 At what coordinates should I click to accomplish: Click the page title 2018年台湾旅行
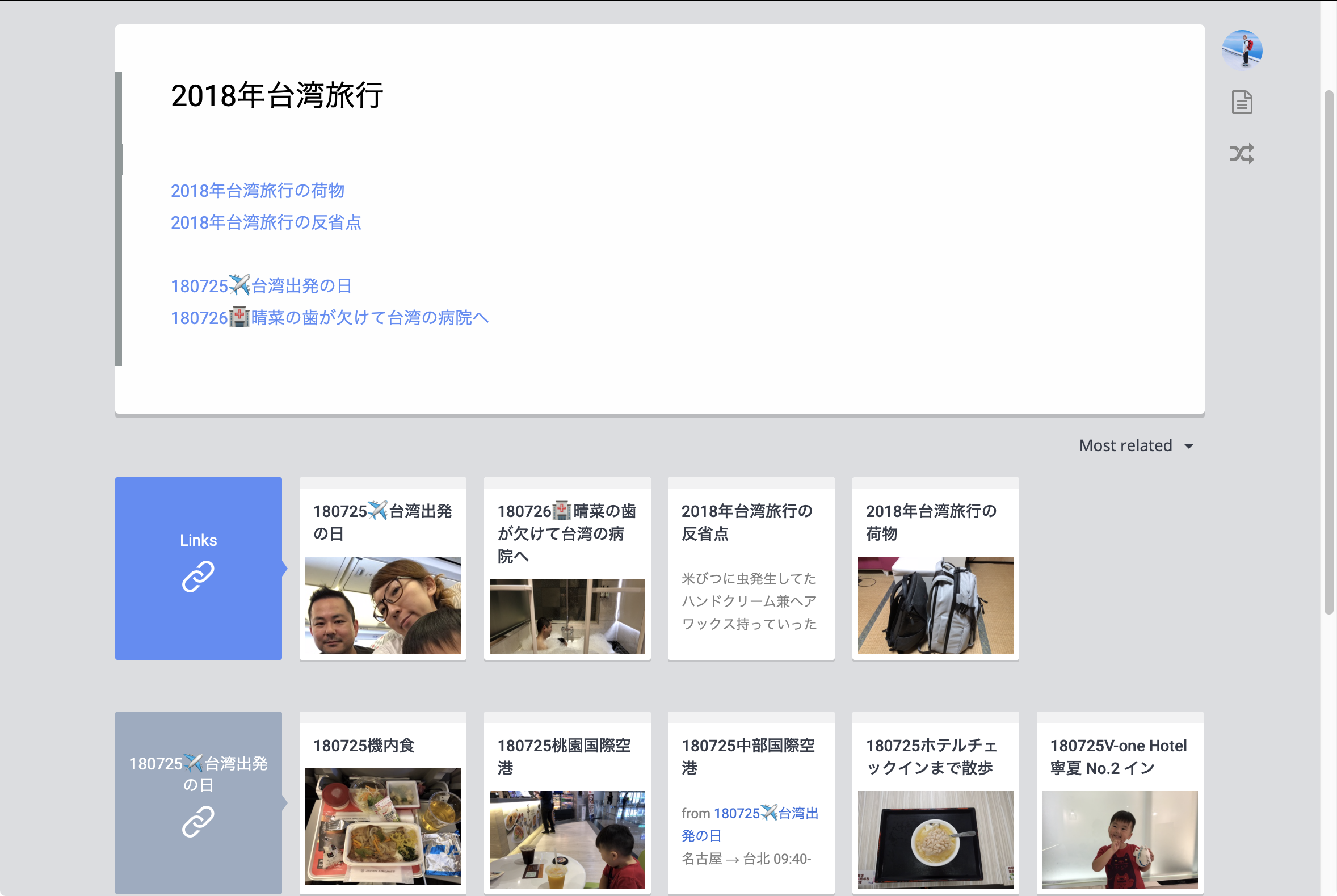click(277, 95)
